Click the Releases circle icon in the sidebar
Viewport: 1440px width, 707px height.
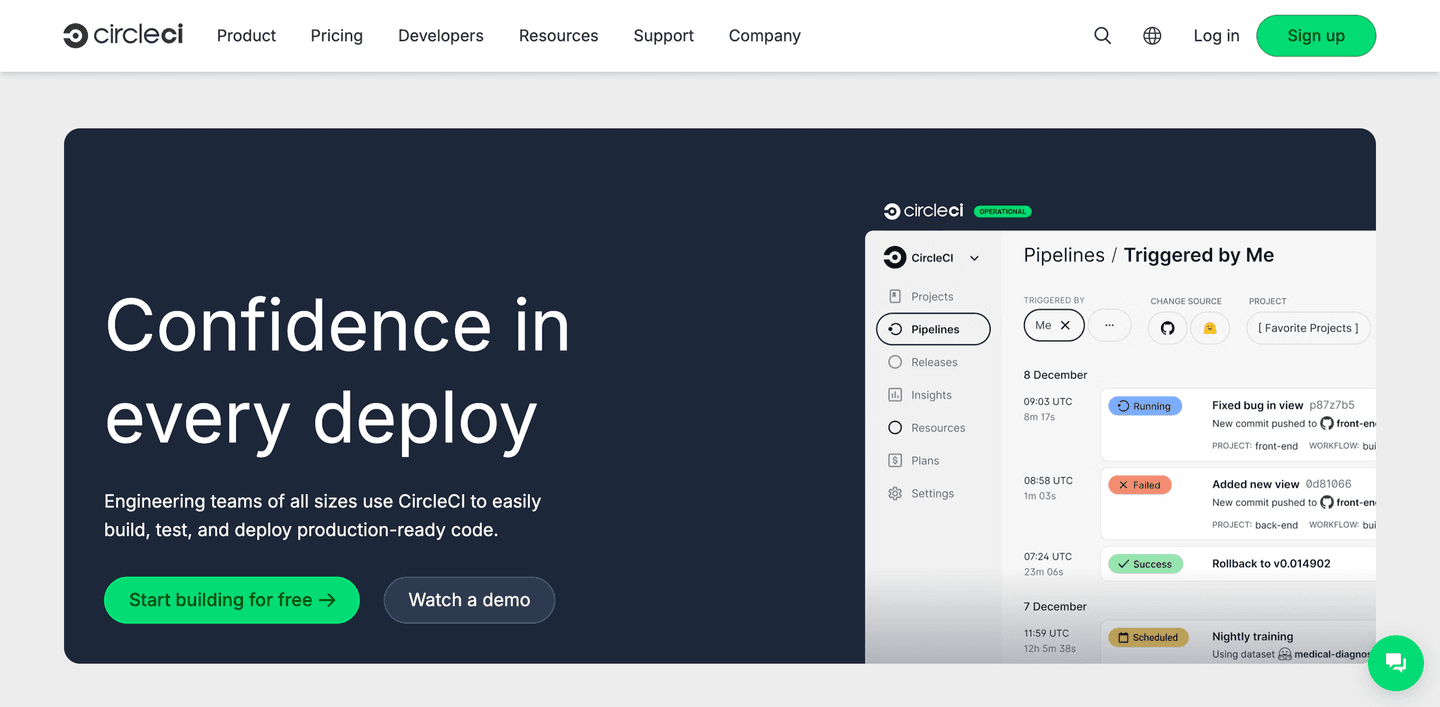click(895, 362)
